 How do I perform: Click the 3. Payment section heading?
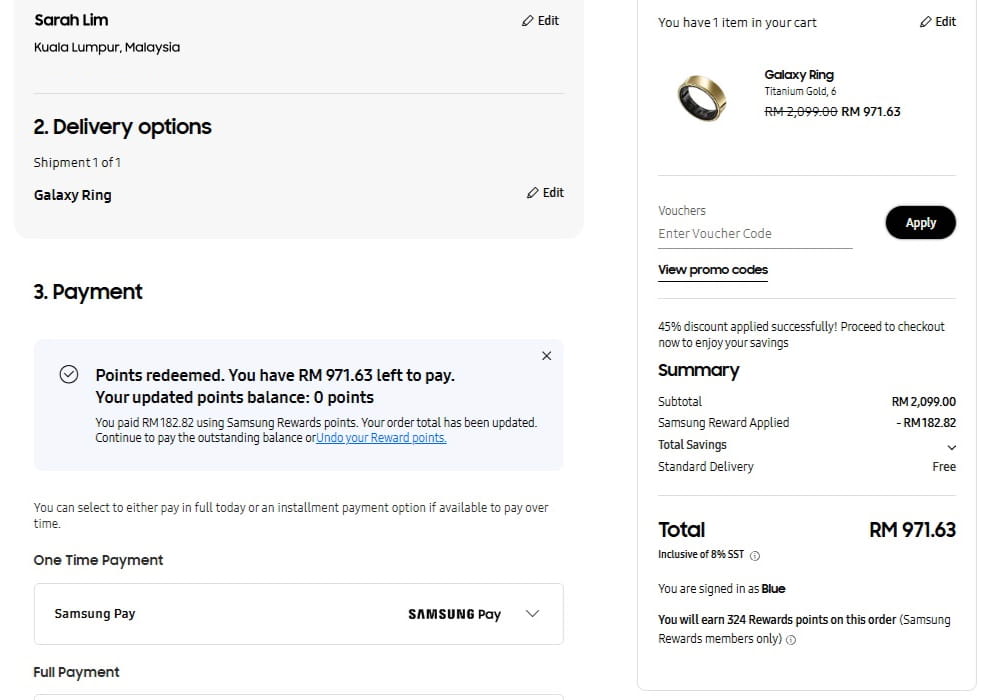point(88,292)
